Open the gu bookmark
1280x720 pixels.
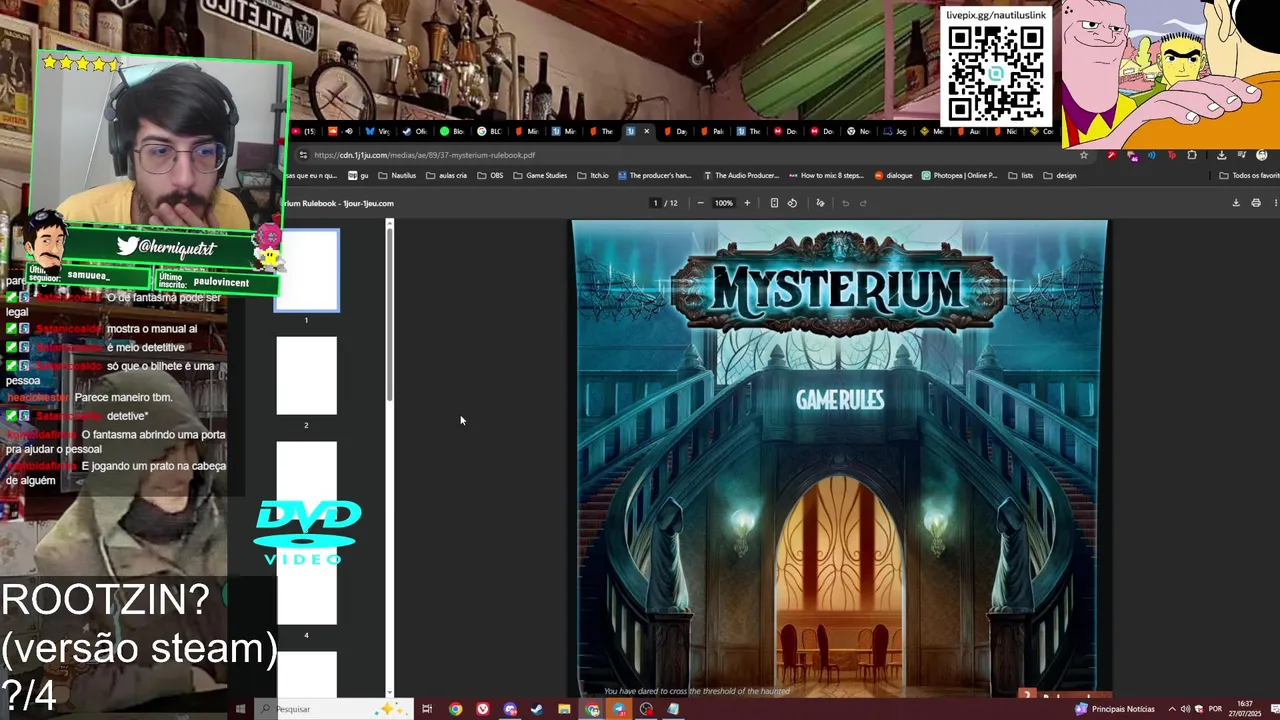pyautogui.click(x=359, y=175)
